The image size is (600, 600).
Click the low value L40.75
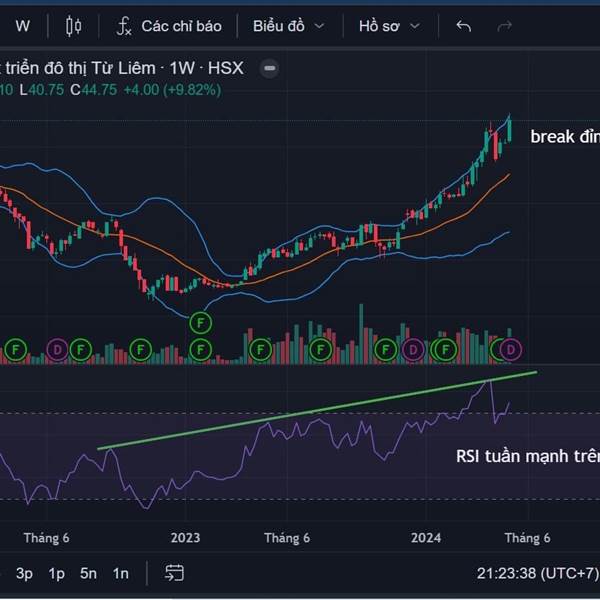coord(42,90)
